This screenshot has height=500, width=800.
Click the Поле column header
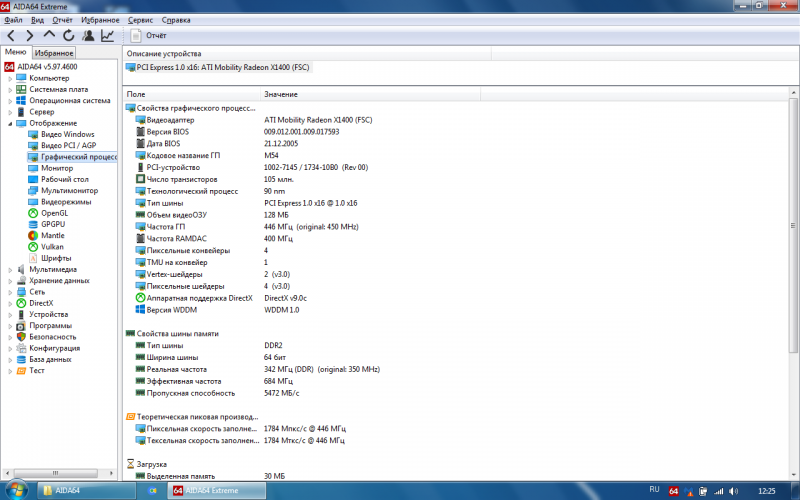pos(192,94)
